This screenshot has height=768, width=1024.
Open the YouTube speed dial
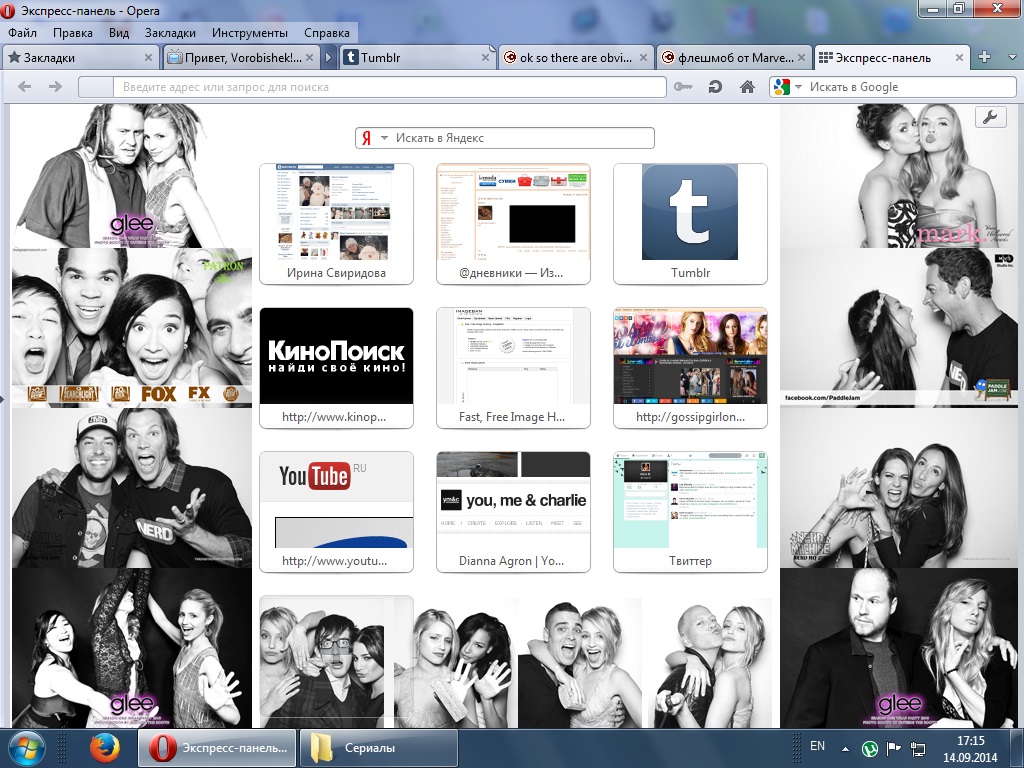336,511
